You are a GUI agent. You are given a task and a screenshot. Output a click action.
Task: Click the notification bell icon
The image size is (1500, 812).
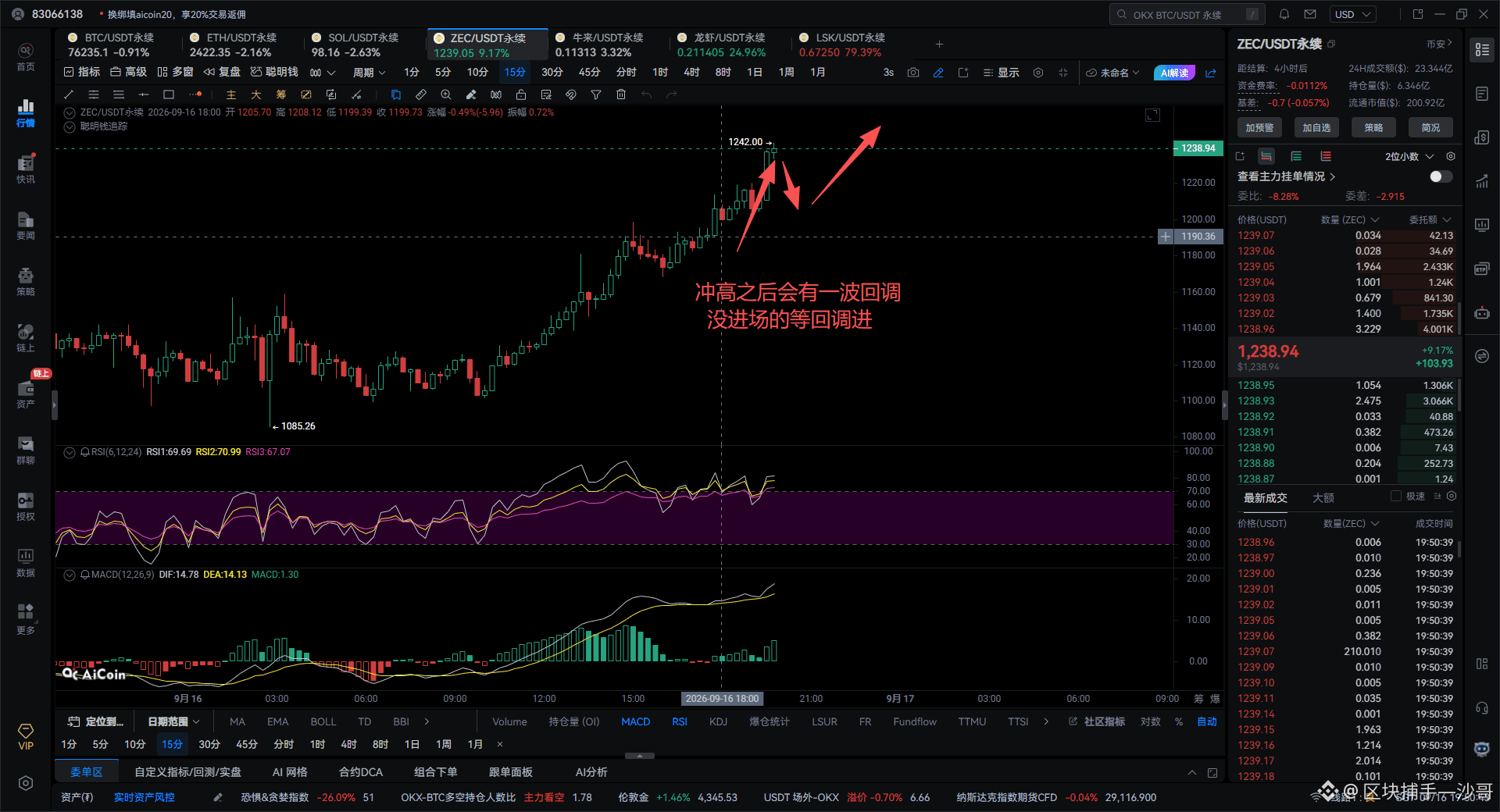coord(1284,14)
